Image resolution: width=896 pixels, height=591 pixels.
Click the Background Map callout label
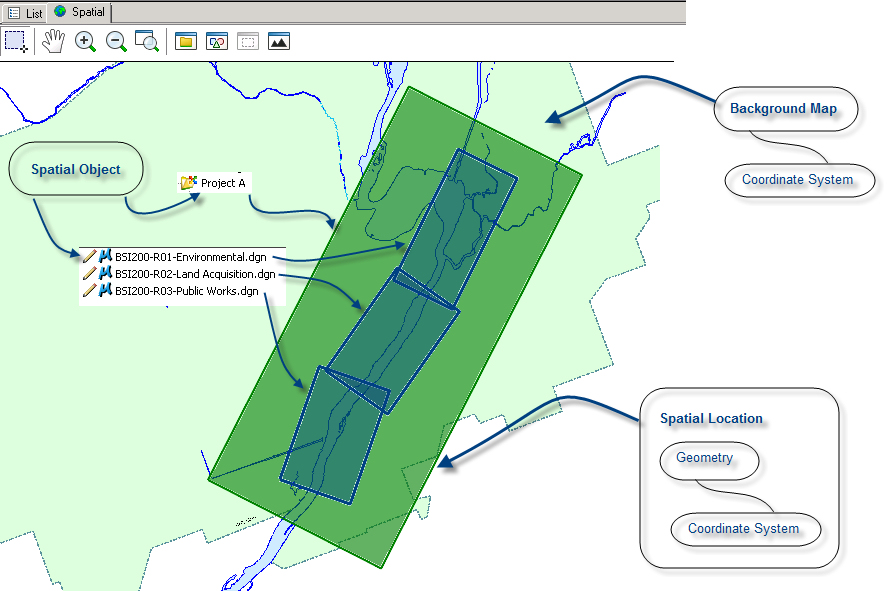coord(783,108)
